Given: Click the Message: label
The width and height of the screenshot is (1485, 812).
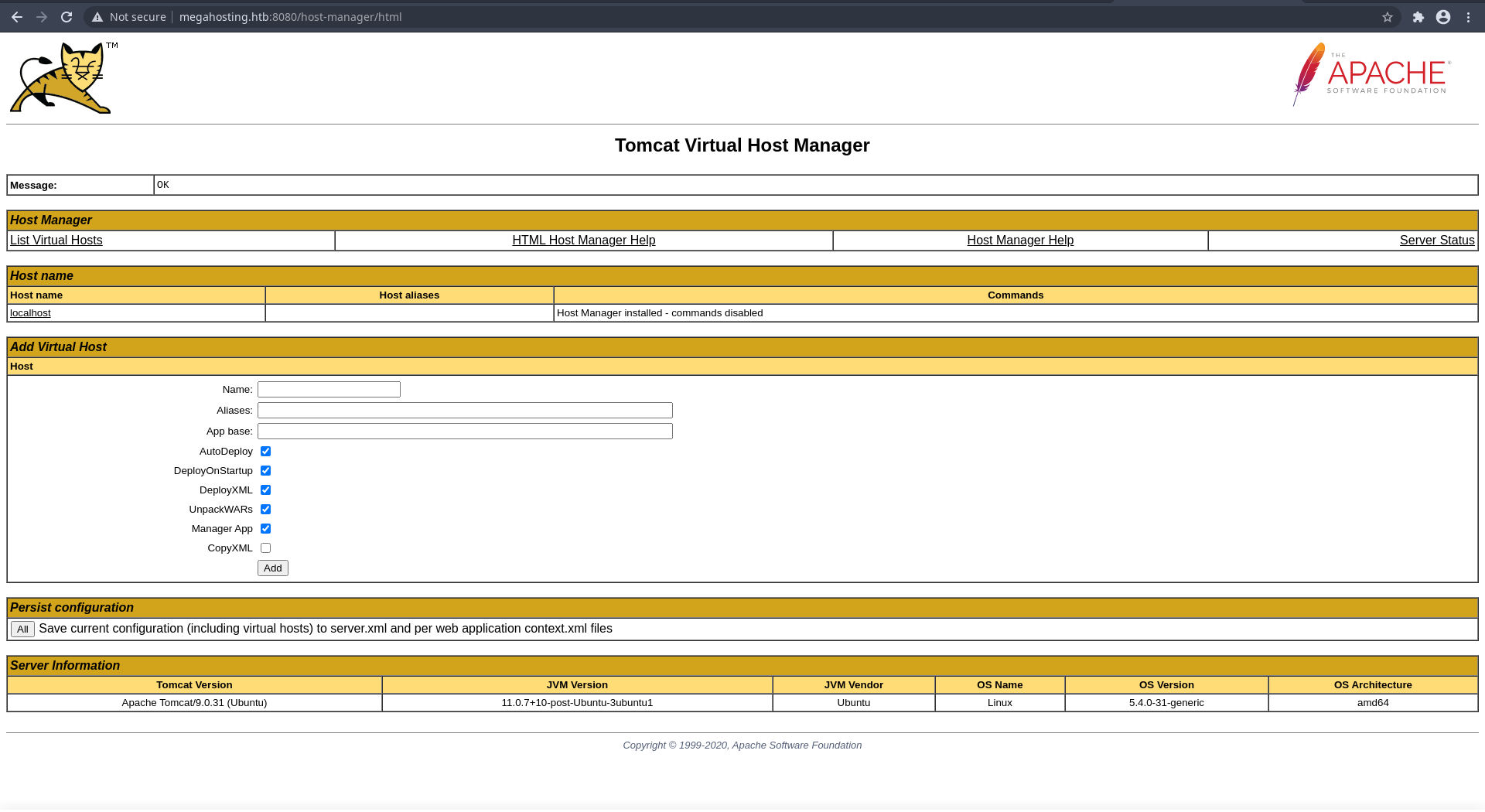Looking at the screenshot, I should (x=33, y=186).
